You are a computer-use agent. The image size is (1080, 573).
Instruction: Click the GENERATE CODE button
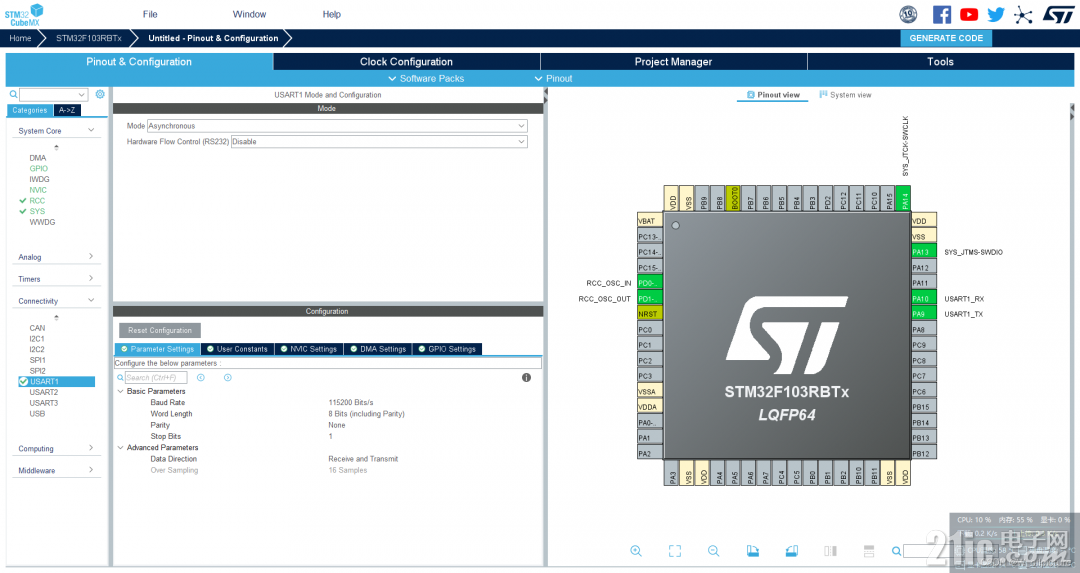tap(946, 39)
